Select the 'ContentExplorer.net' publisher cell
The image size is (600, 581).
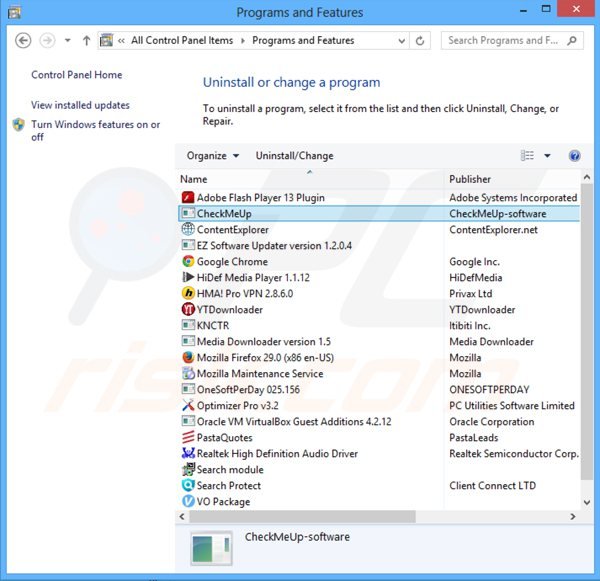pos(494,230)
